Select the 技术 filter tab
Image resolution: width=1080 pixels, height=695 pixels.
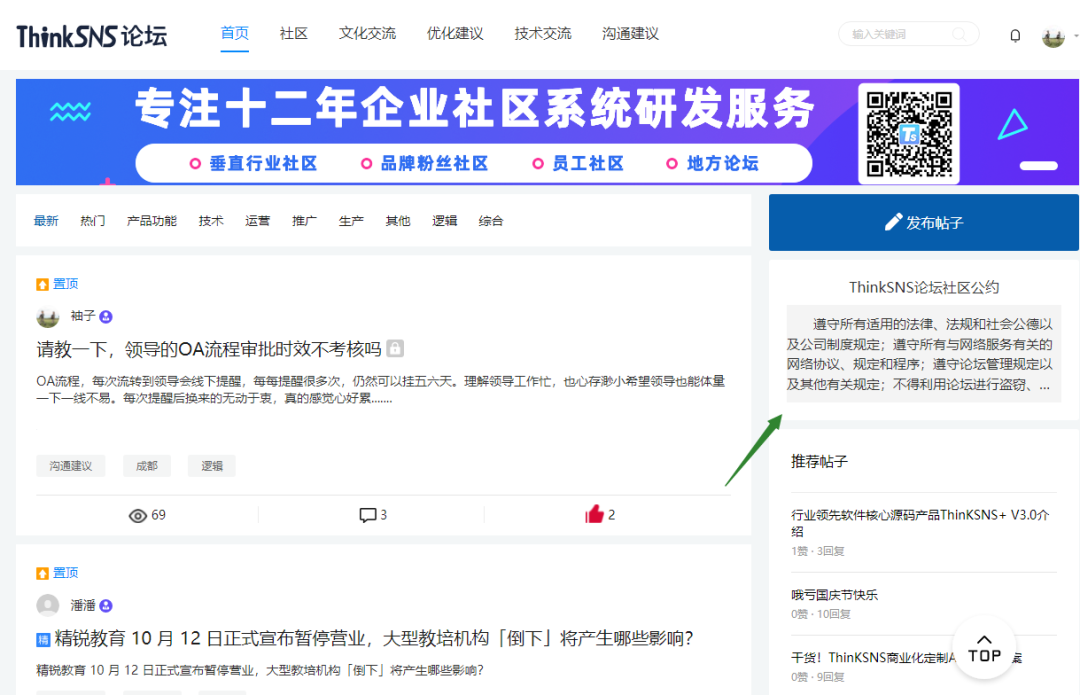point(211,221)
